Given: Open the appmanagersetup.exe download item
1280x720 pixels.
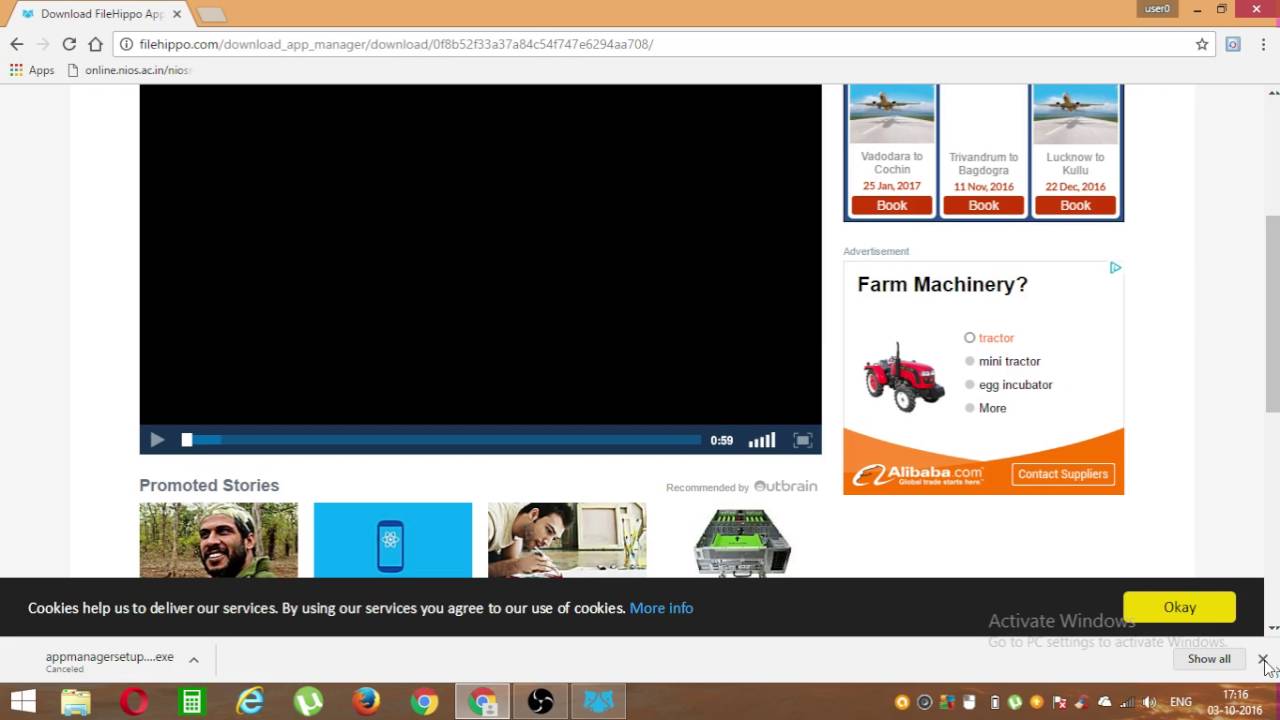Looking at the screenshot, I should click(x=109, y=661).
